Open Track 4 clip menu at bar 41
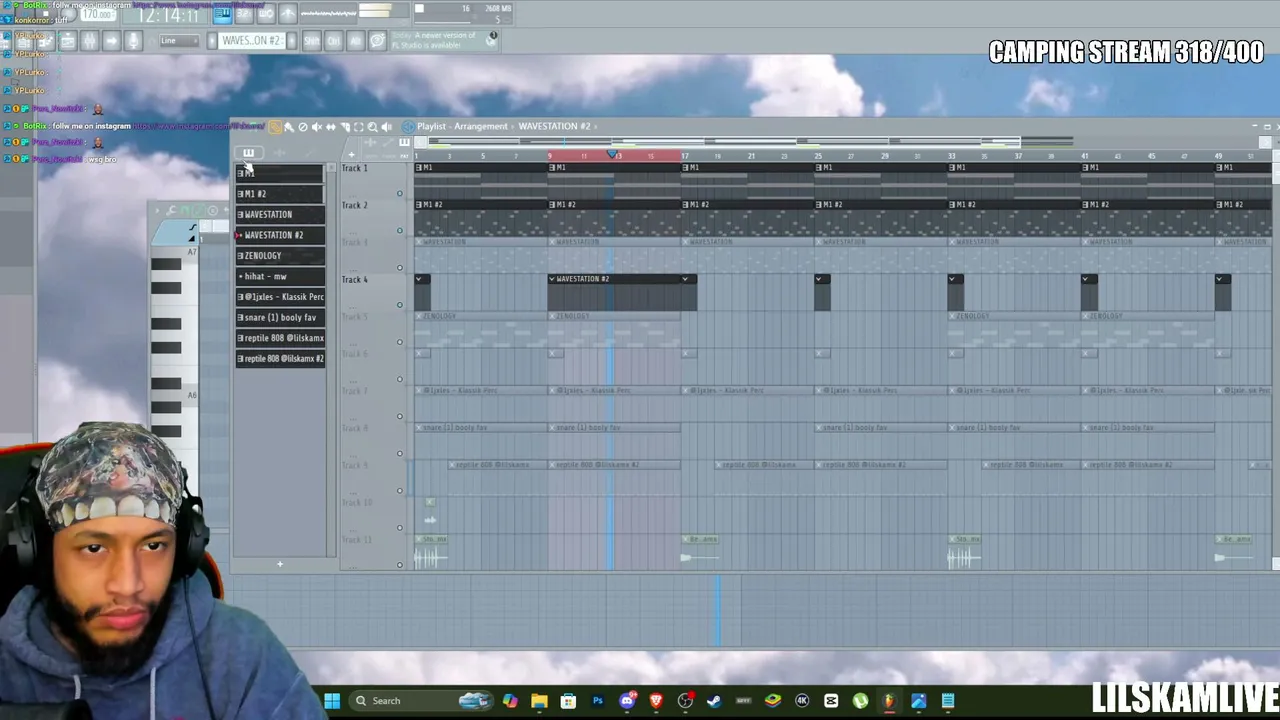The width and height of the screenshot is (1280, 720). click(x=1087, y=279)
